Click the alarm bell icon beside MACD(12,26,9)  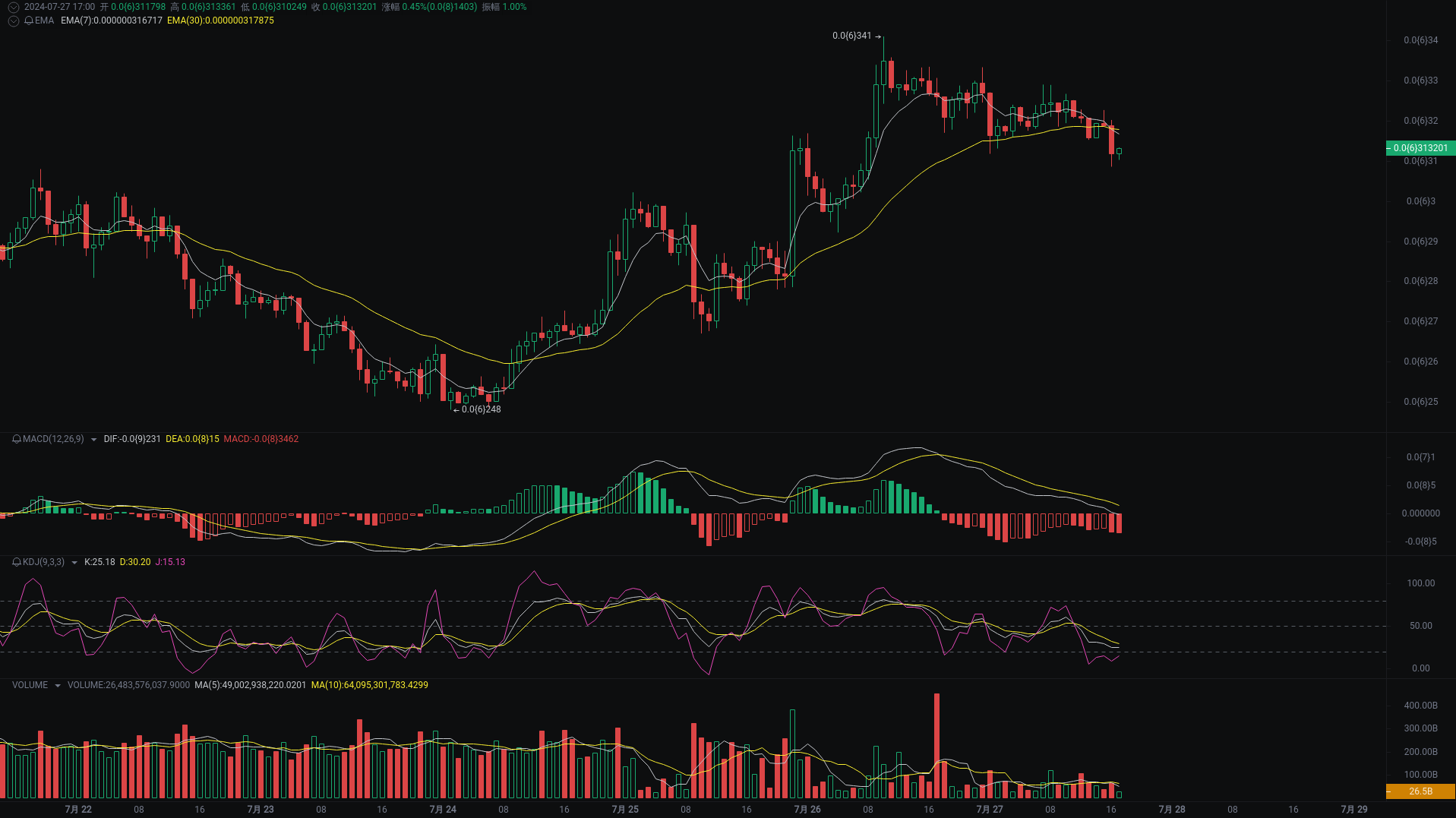[x=17, y=439]
